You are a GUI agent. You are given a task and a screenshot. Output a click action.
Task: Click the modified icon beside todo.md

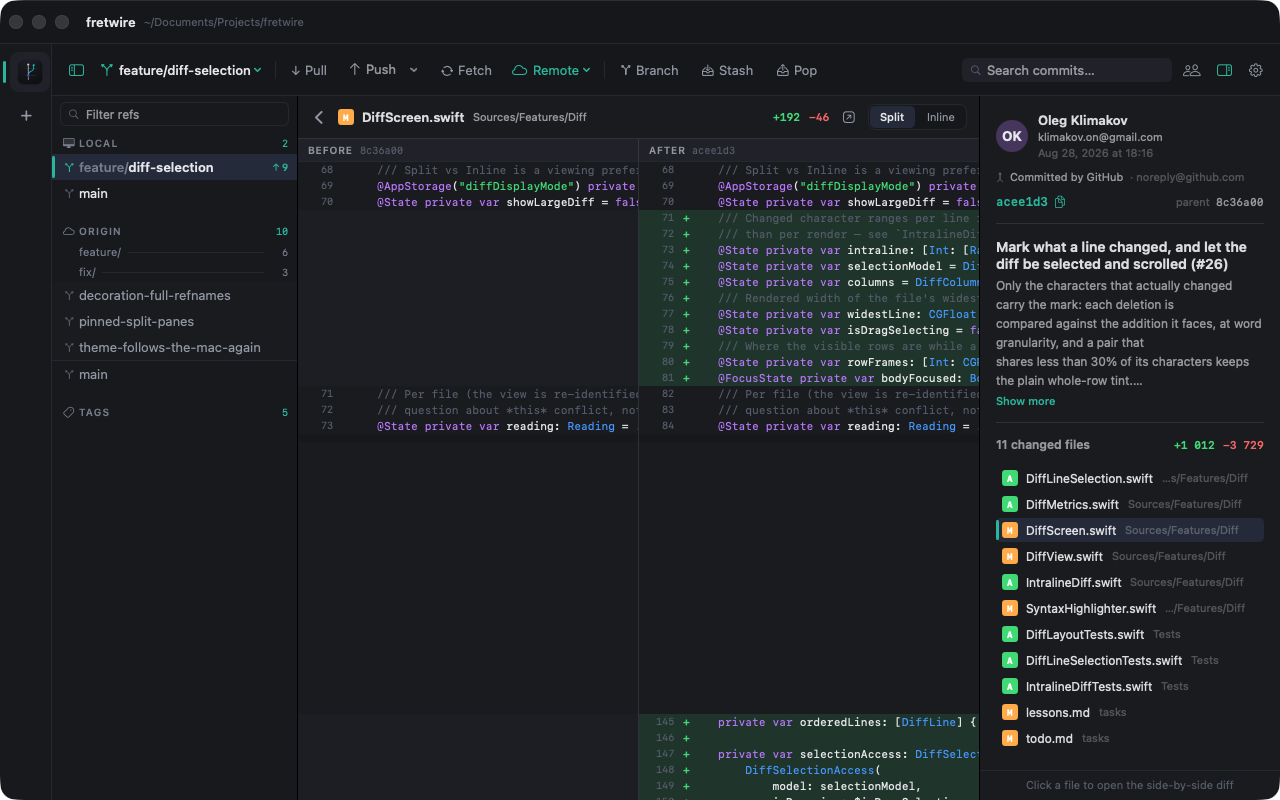click(x=1010, y=738)
